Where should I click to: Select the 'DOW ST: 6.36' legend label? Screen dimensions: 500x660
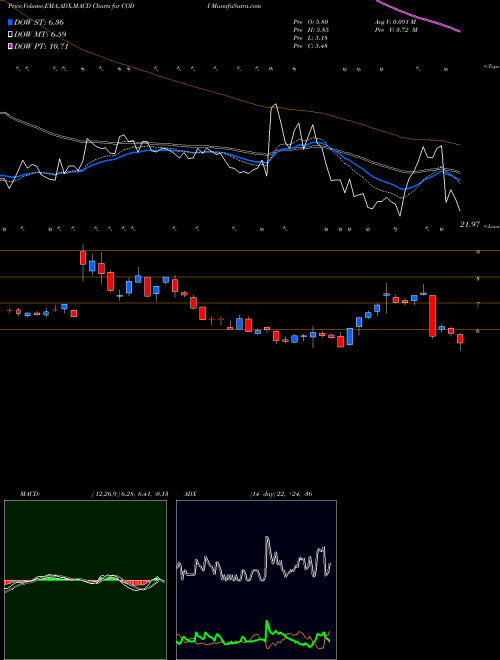[x=39, y=23]
